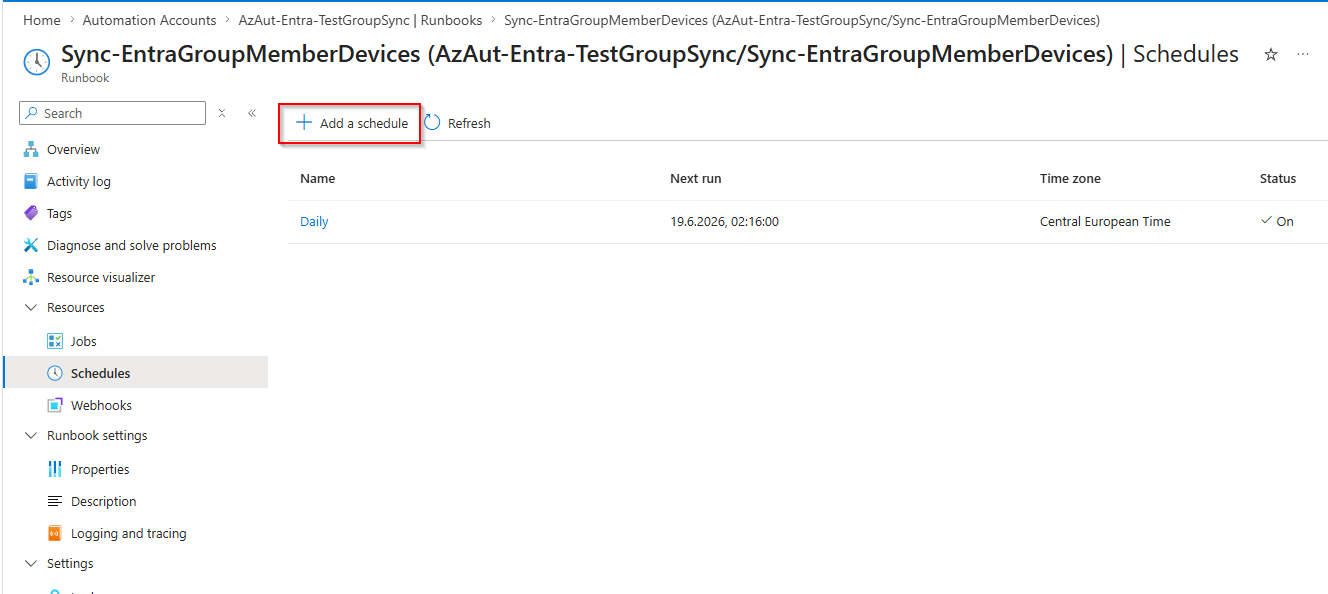Click the circular Refresh arrow icon
The image size is (1328, 594).
432,123
